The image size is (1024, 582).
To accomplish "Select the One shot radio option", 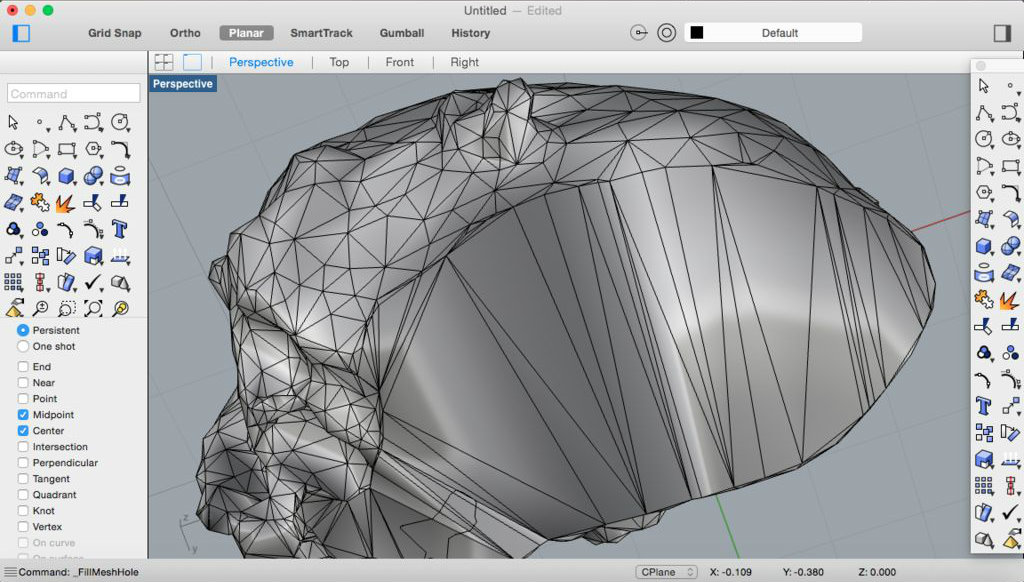I will (x=23, y=347).
